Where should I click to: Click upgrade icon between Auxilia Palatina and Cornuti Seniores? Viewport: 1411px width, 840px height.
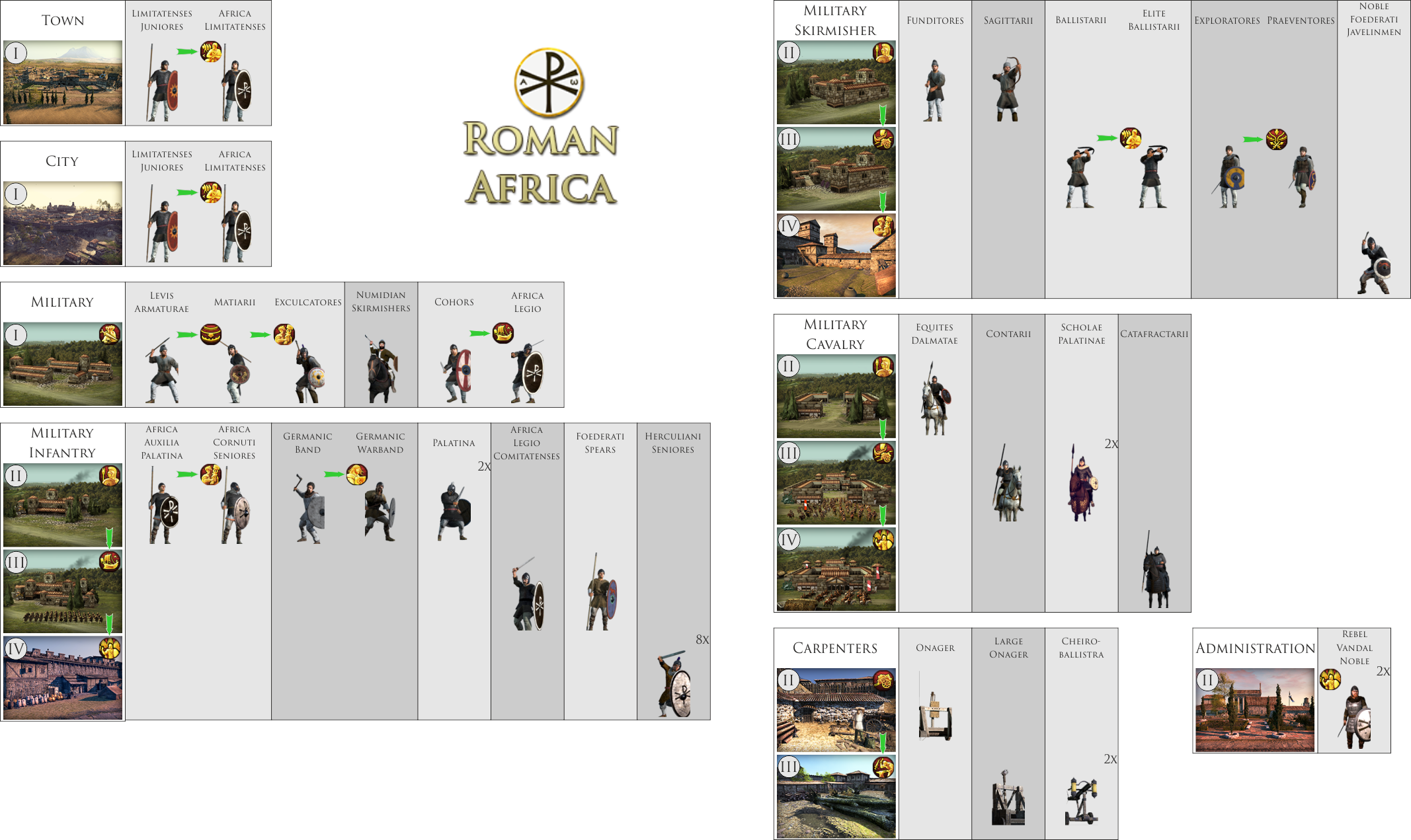pos(211,474)
